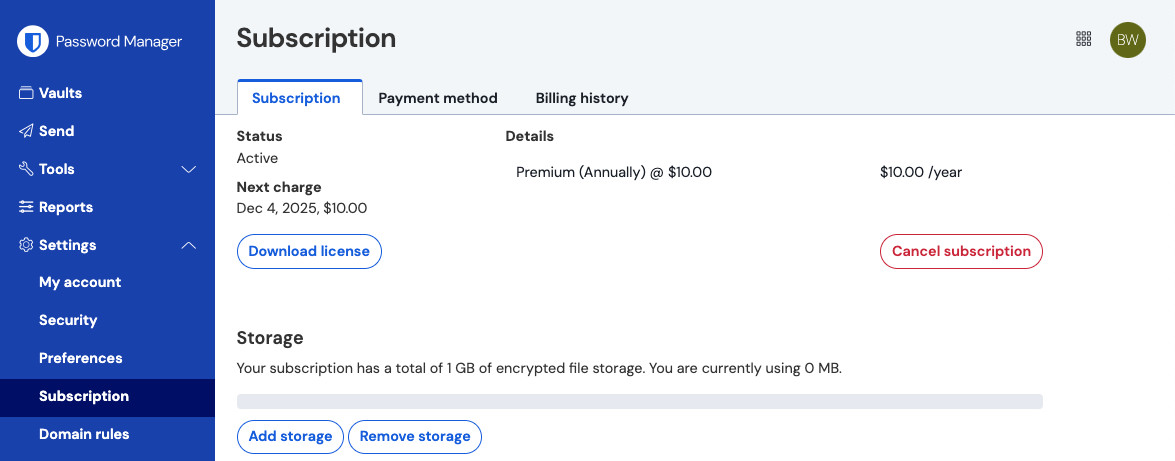The image size is (1175, 461).
Task: Click the Bitwarden shield logo
Action: point(33,41)
